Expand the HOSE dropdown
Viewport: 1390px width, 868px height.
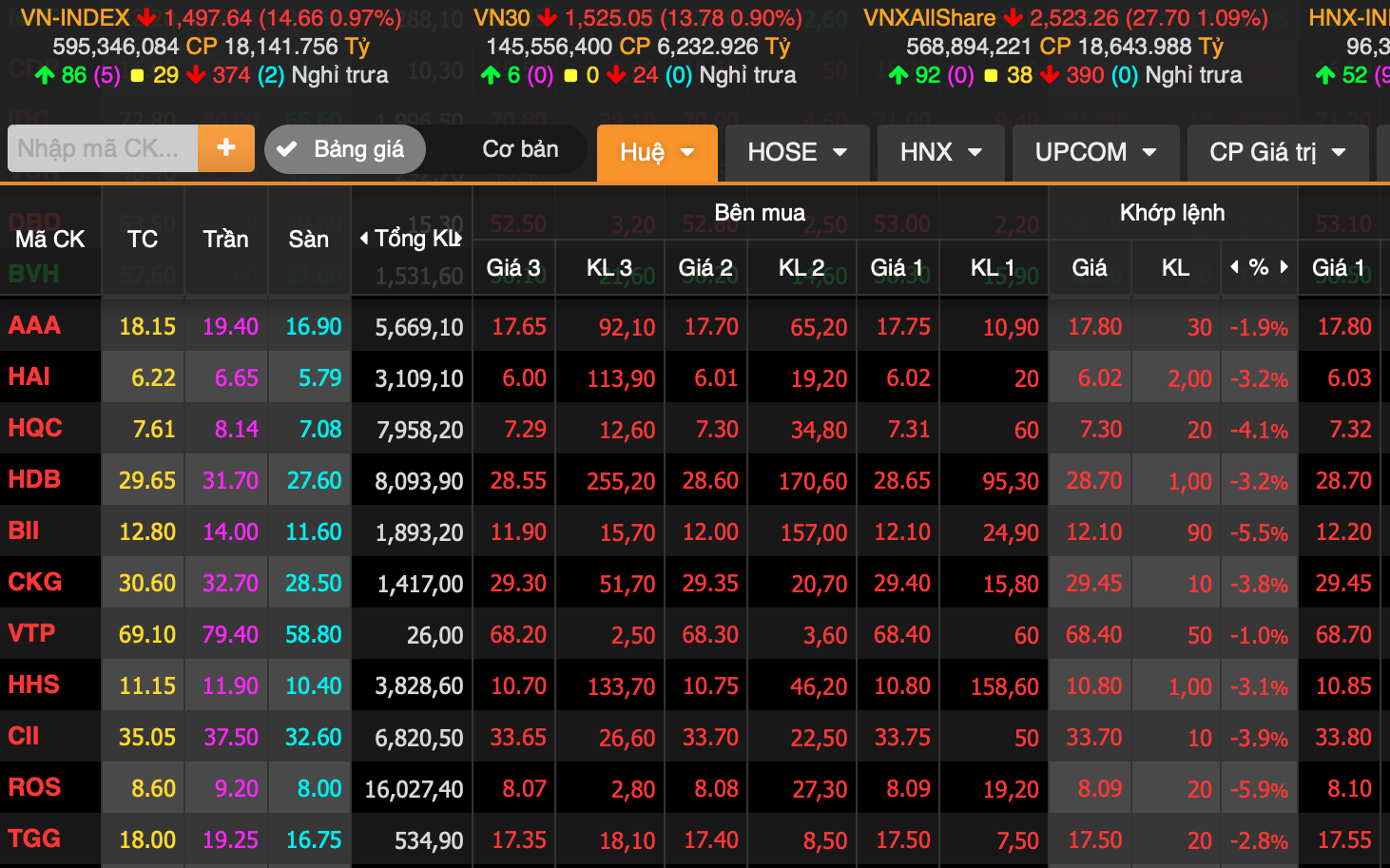pyautogui.click(x=797, y=152)
